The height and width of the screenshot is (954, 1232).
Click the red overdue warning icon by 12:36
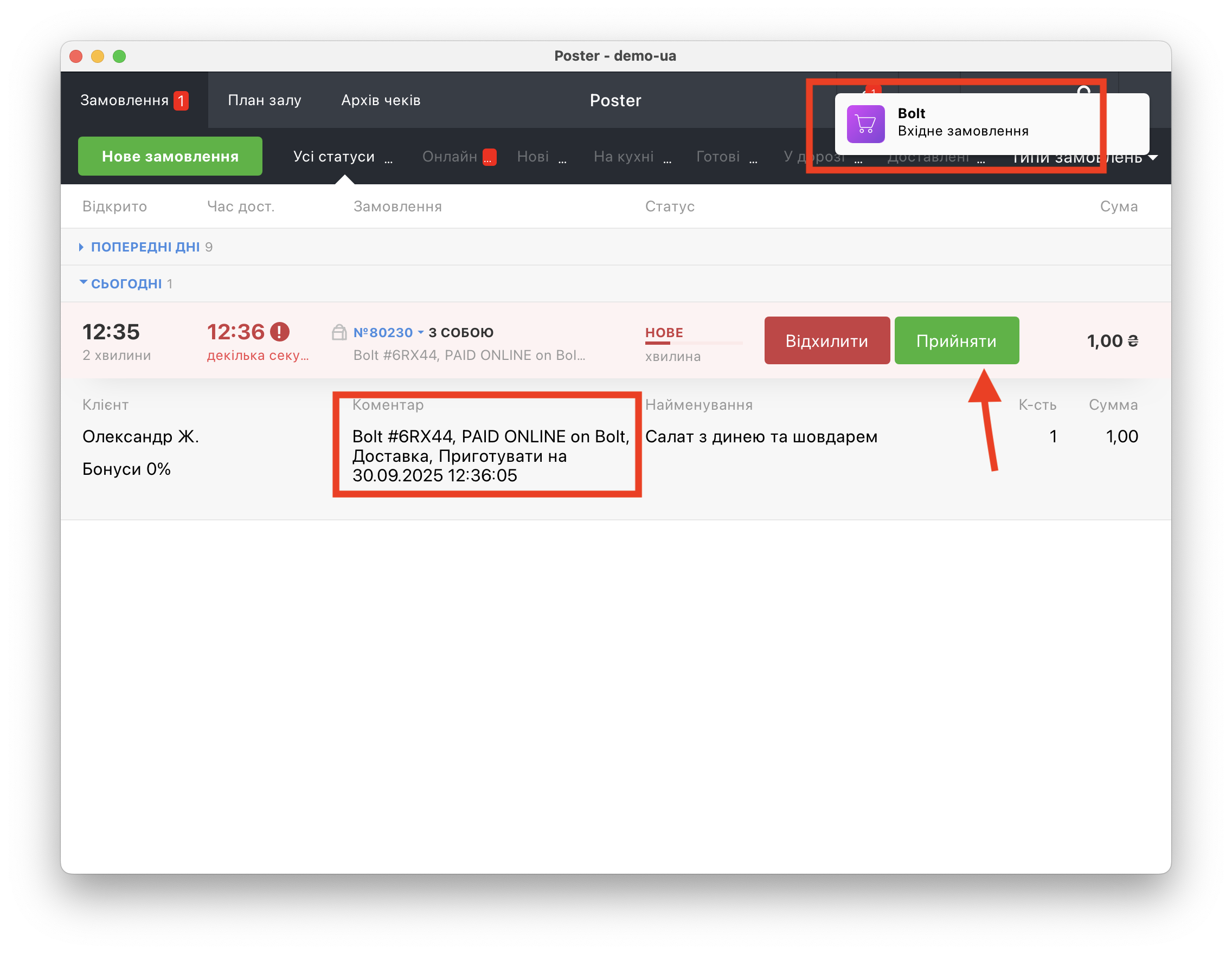pos(279,332)
